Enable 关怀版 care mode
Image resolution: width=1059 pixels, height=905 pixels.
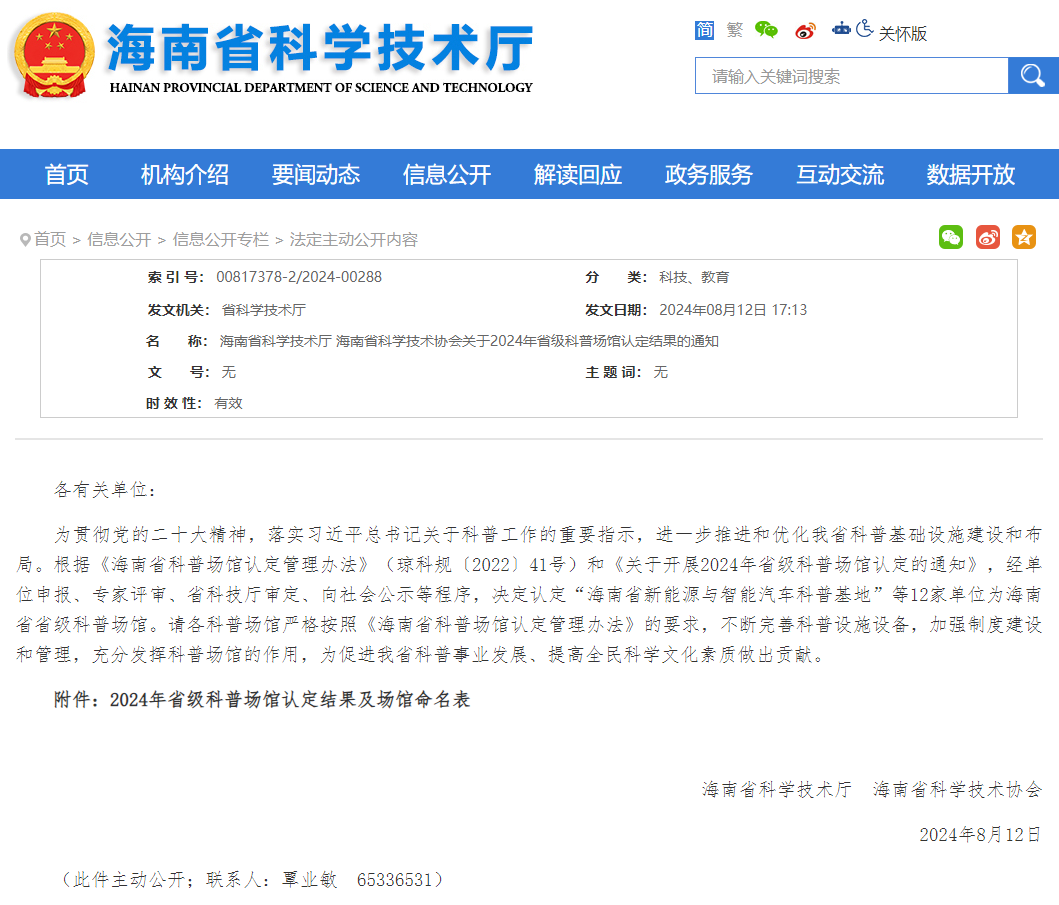(x=903, y=33)
